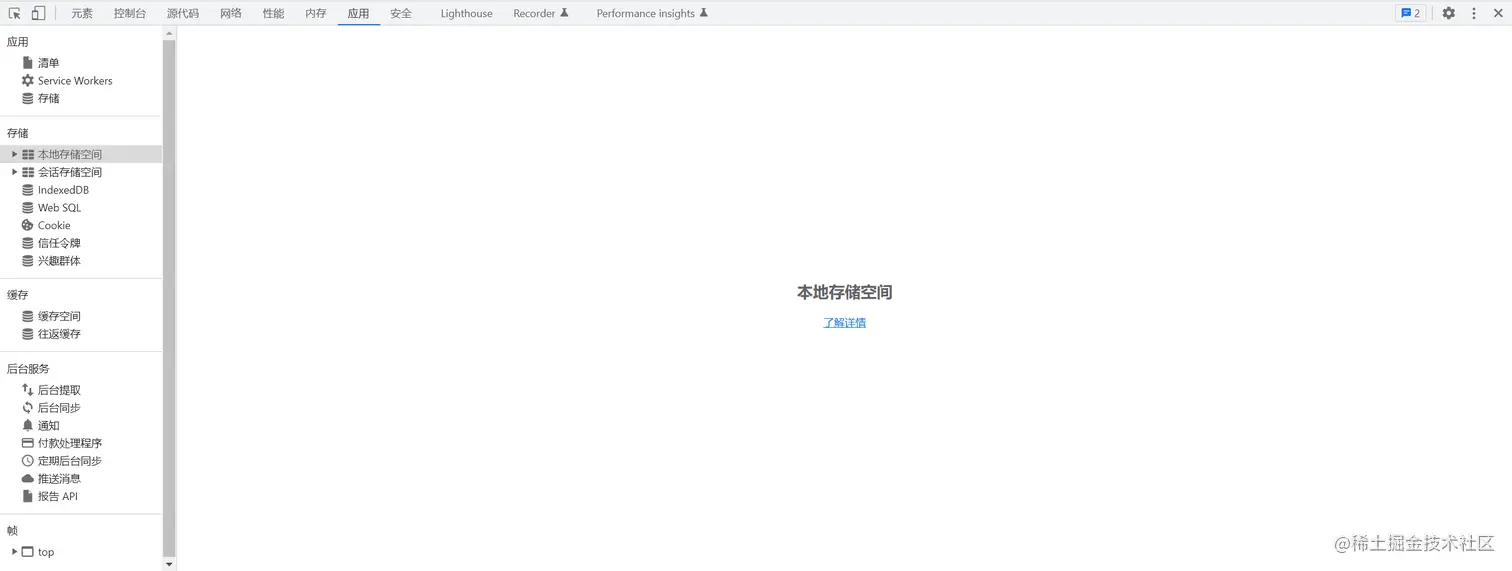The height and width of the screenshot is (571, 1512).
Task: Click the Web SQL database icon
Action: click(x=28, y=208)
